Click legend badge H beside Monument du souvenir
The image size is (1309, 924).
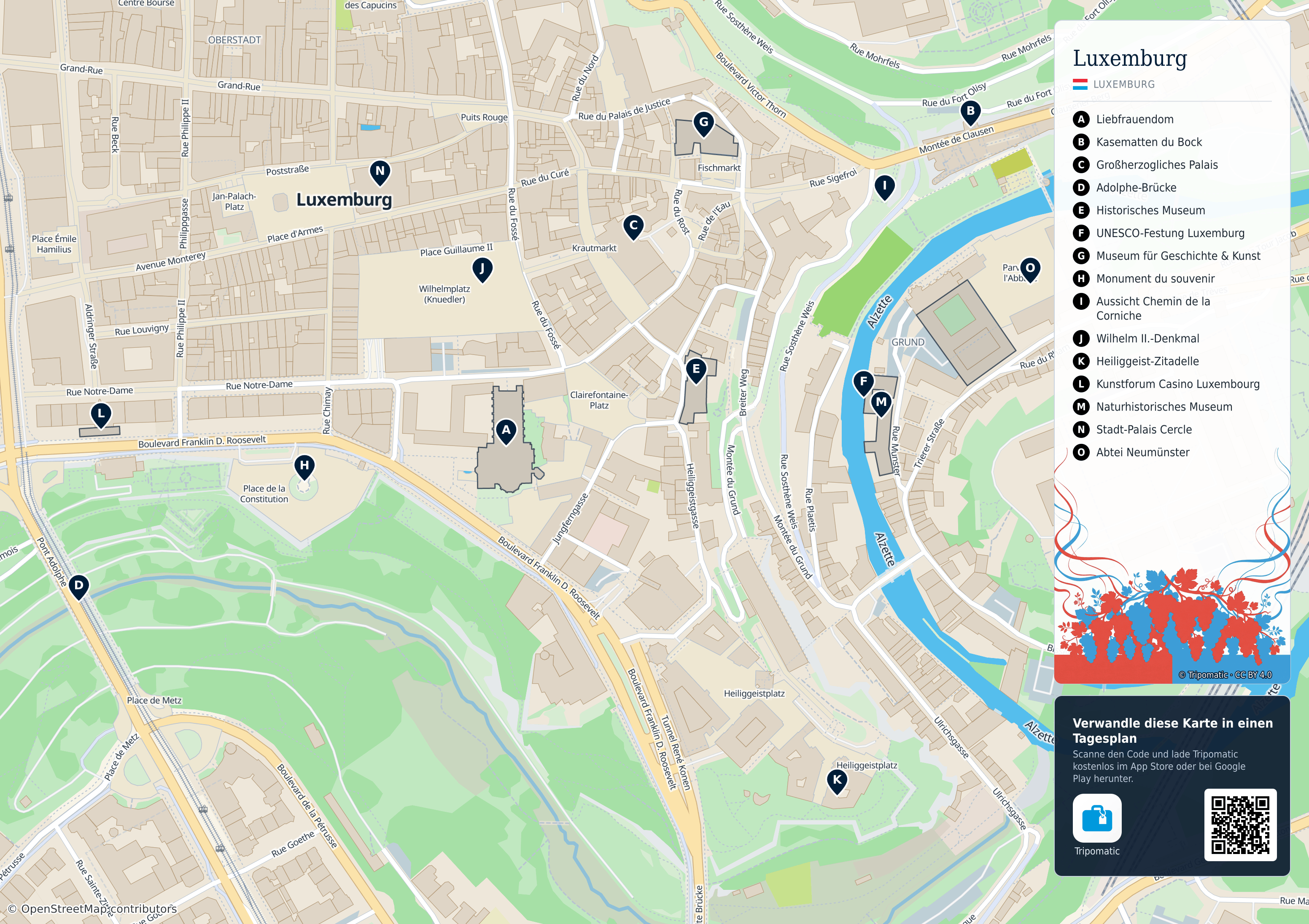(1081, 279)
